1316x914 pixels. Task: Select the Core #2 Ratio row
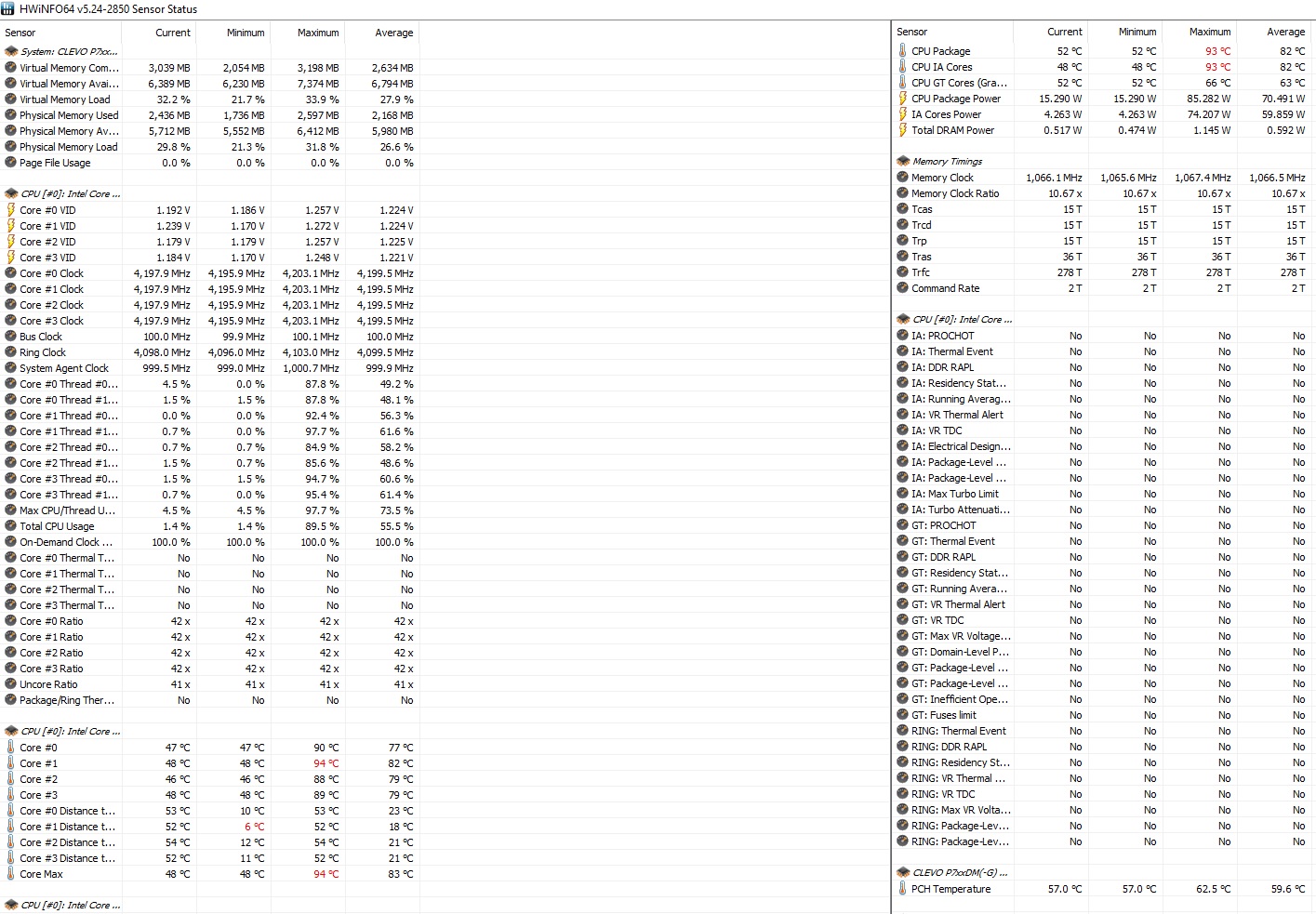click(210, 652)
